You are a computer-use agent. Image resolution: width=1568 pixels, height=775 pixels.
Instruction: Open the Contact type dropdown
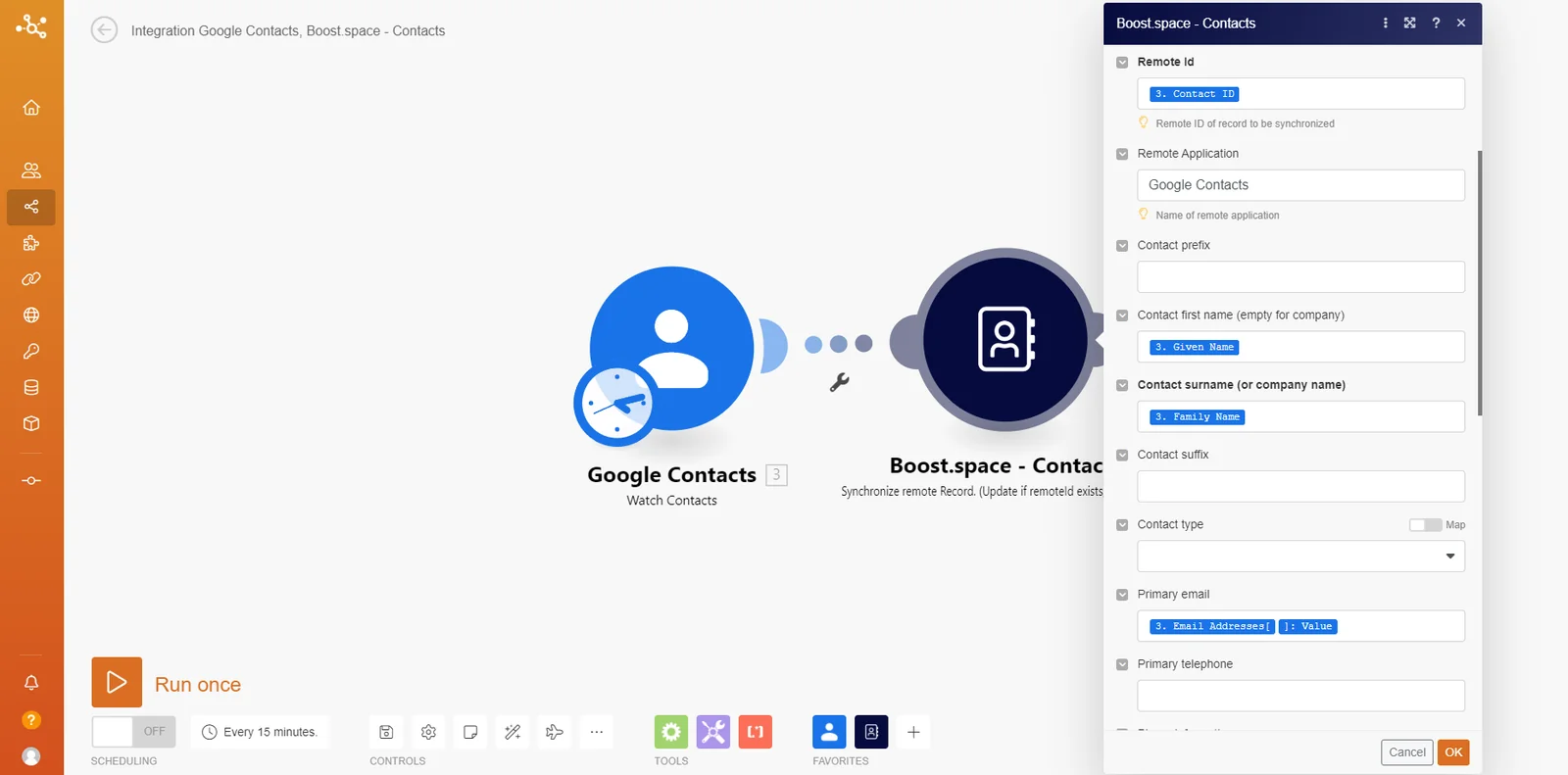pos(1300,557)
